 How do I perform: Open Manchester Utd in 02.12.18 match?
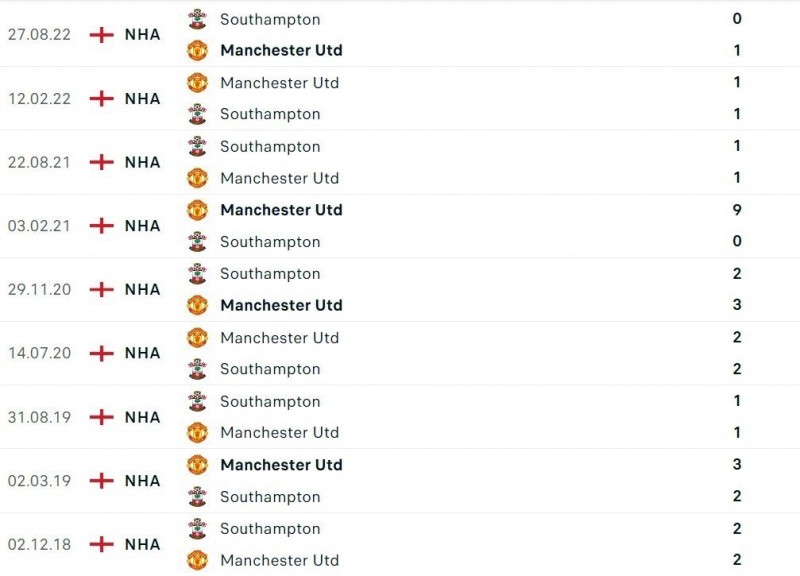[279, 560]
